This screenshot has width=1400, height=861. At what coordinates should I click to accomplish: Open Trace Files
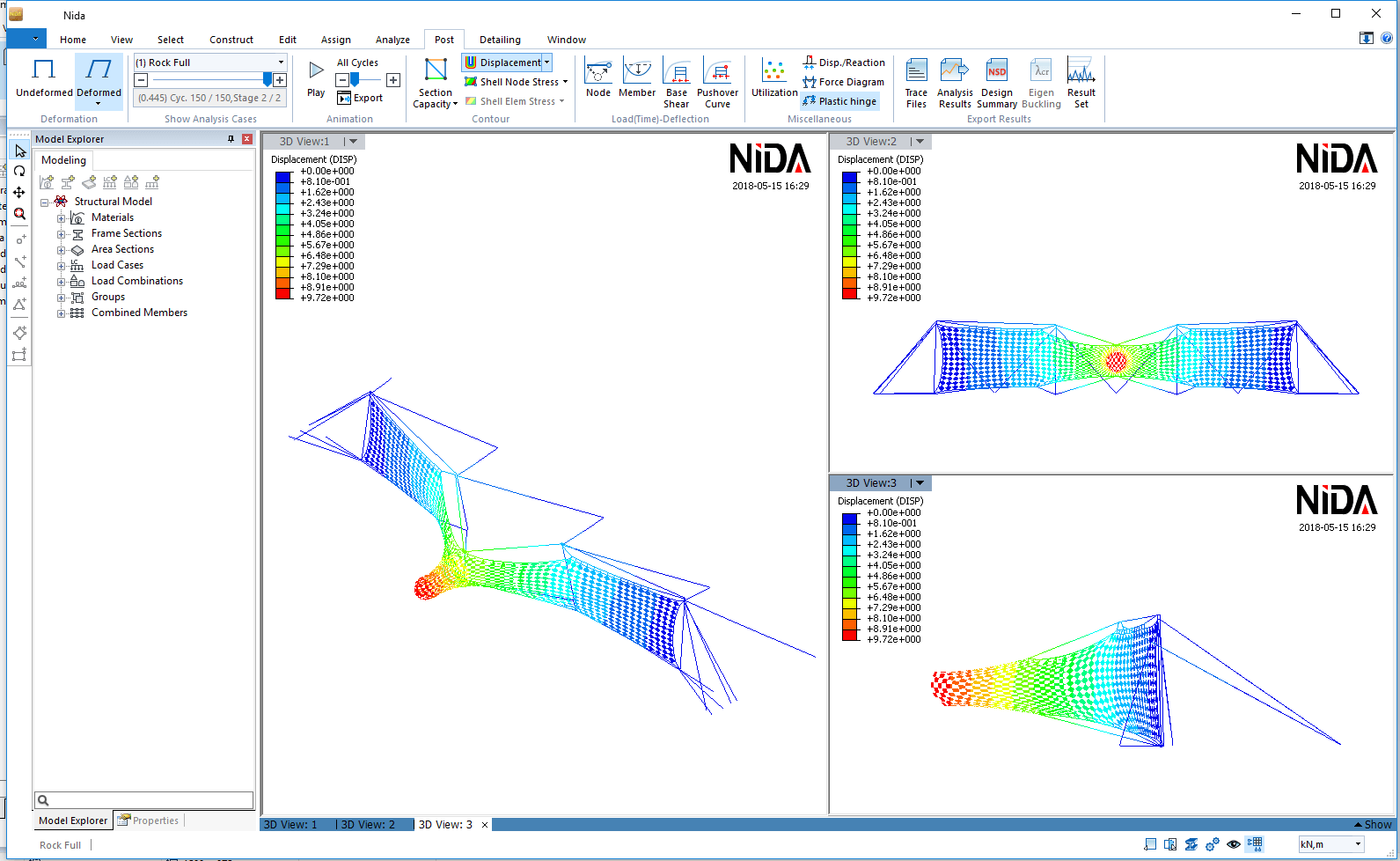(916, 84)
